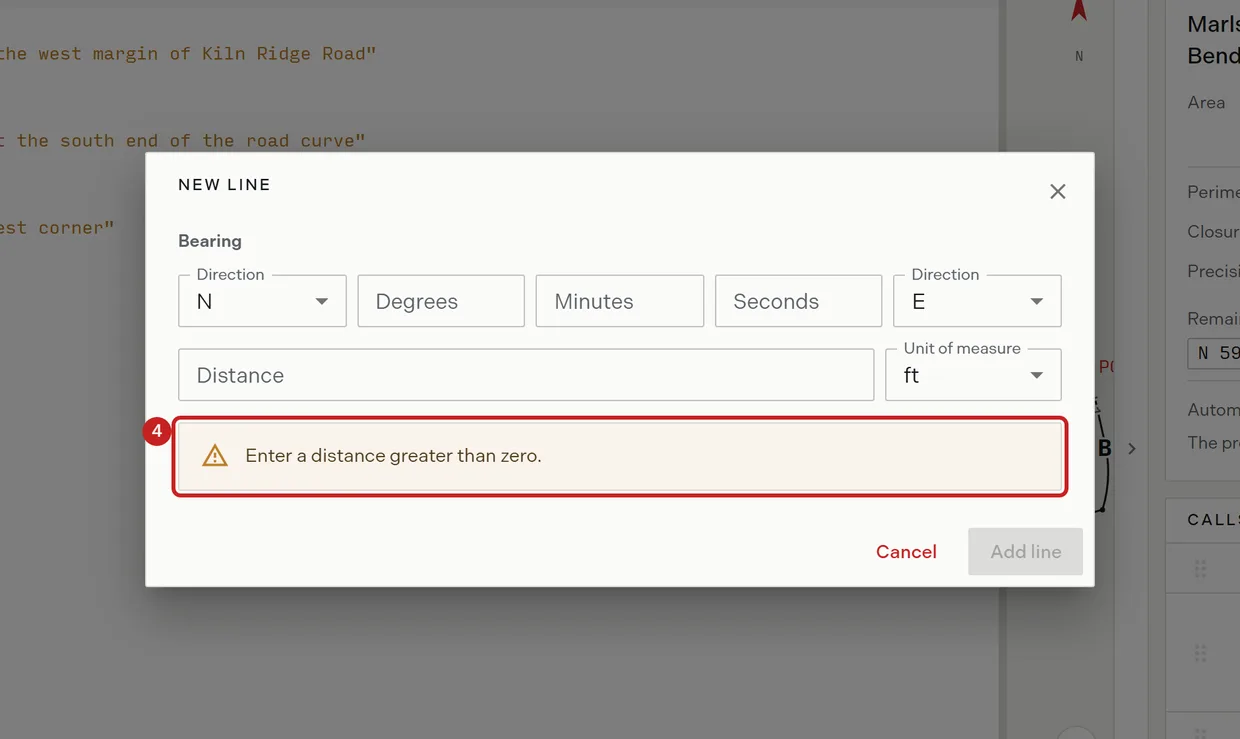Click the Seconds input field
This screenshot has width=1240, height=739.
798,301
